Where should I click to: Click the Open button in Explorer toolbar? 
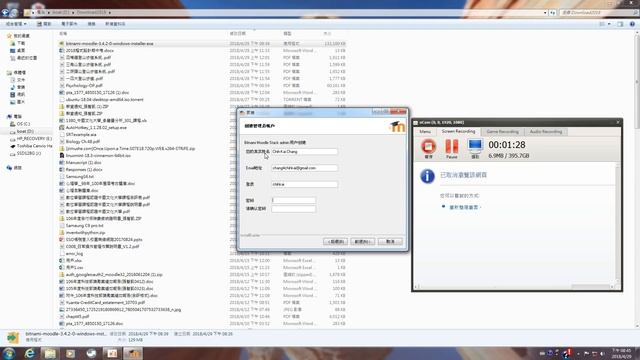click(x=44, y=24)
